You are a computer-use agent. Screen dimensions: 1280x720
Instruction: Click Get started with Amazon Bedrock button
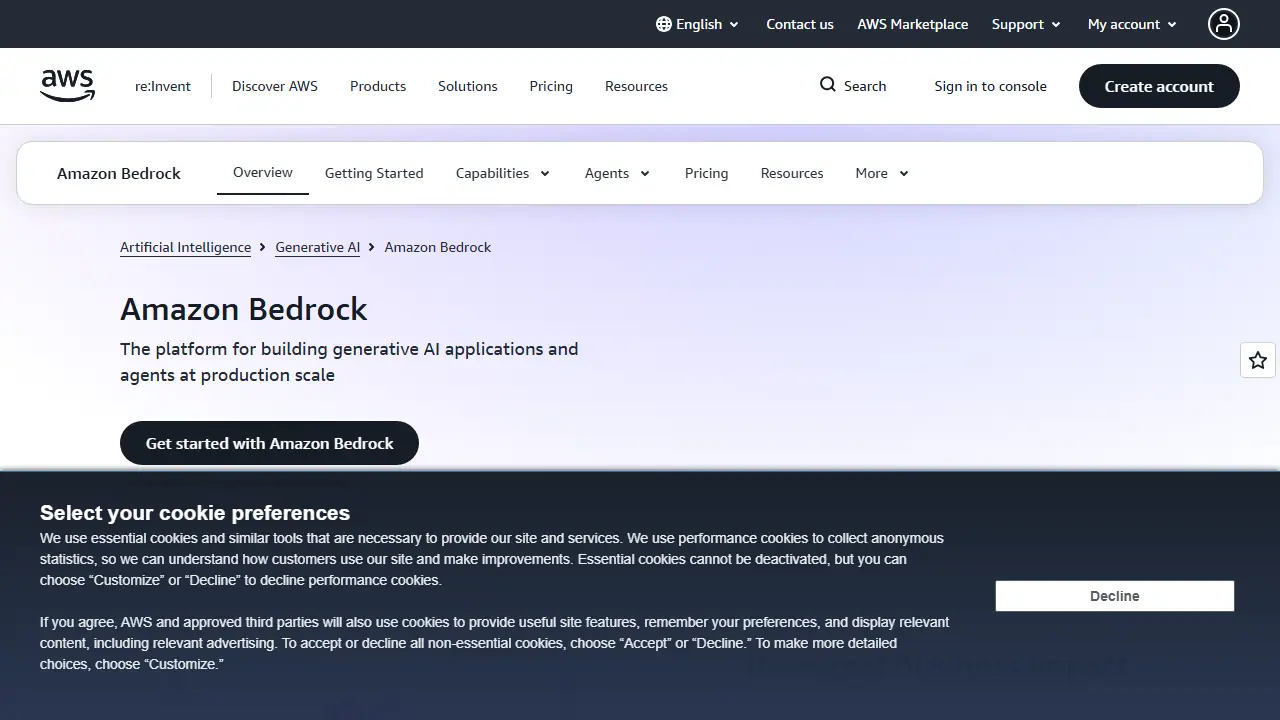pyautogui.click(x=269, y=443)
